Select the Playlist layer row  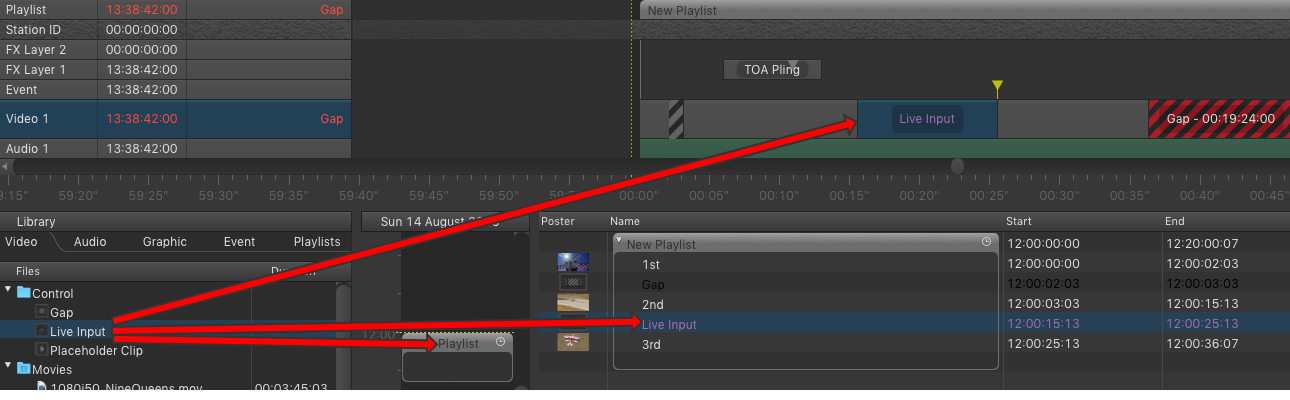(x=175, y=9)
